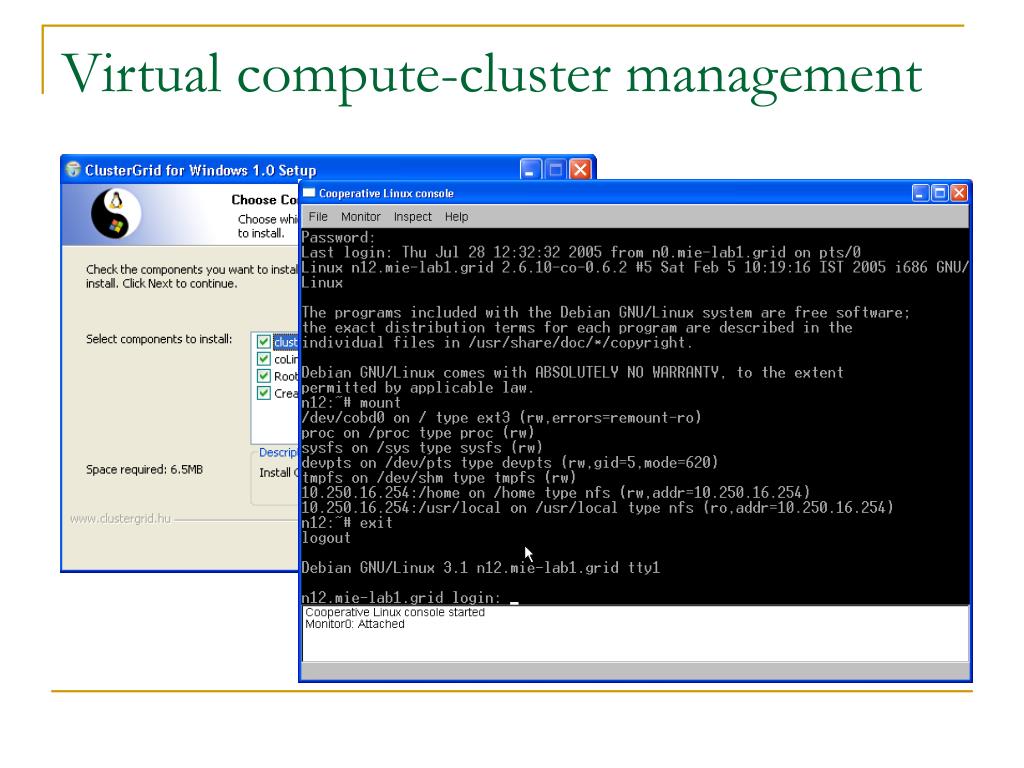This screenshot has width=1024, height=768.
Task: Click the 'n12:~# mount' command line
Action: coord(351,403)
